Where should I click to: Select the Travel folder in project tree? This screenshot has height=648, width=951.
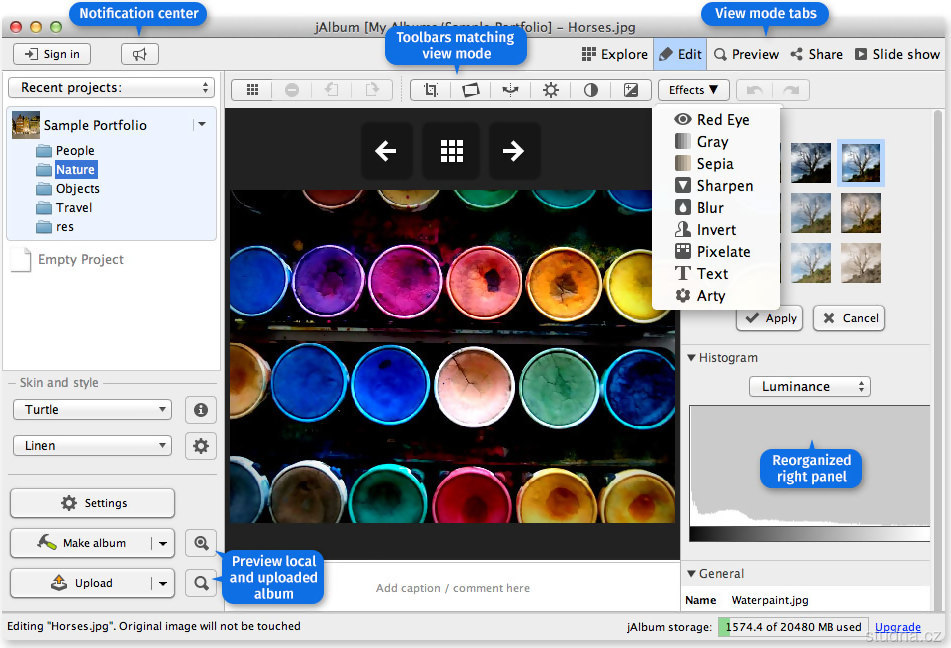[73, 208]
